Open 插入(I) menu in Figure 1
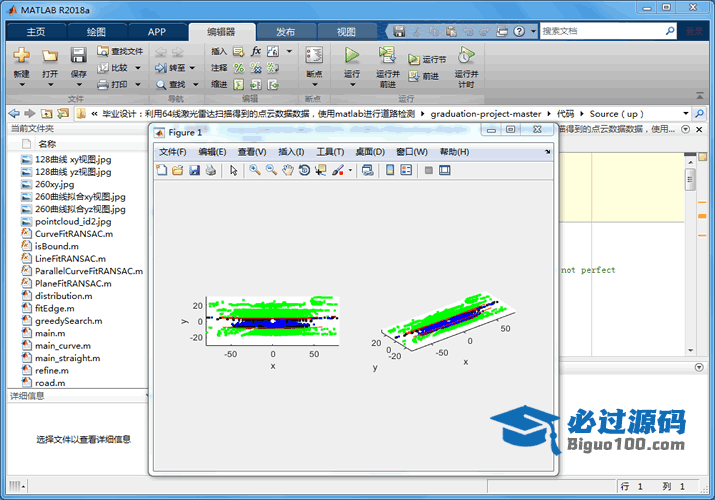 (x=291, y=152)
